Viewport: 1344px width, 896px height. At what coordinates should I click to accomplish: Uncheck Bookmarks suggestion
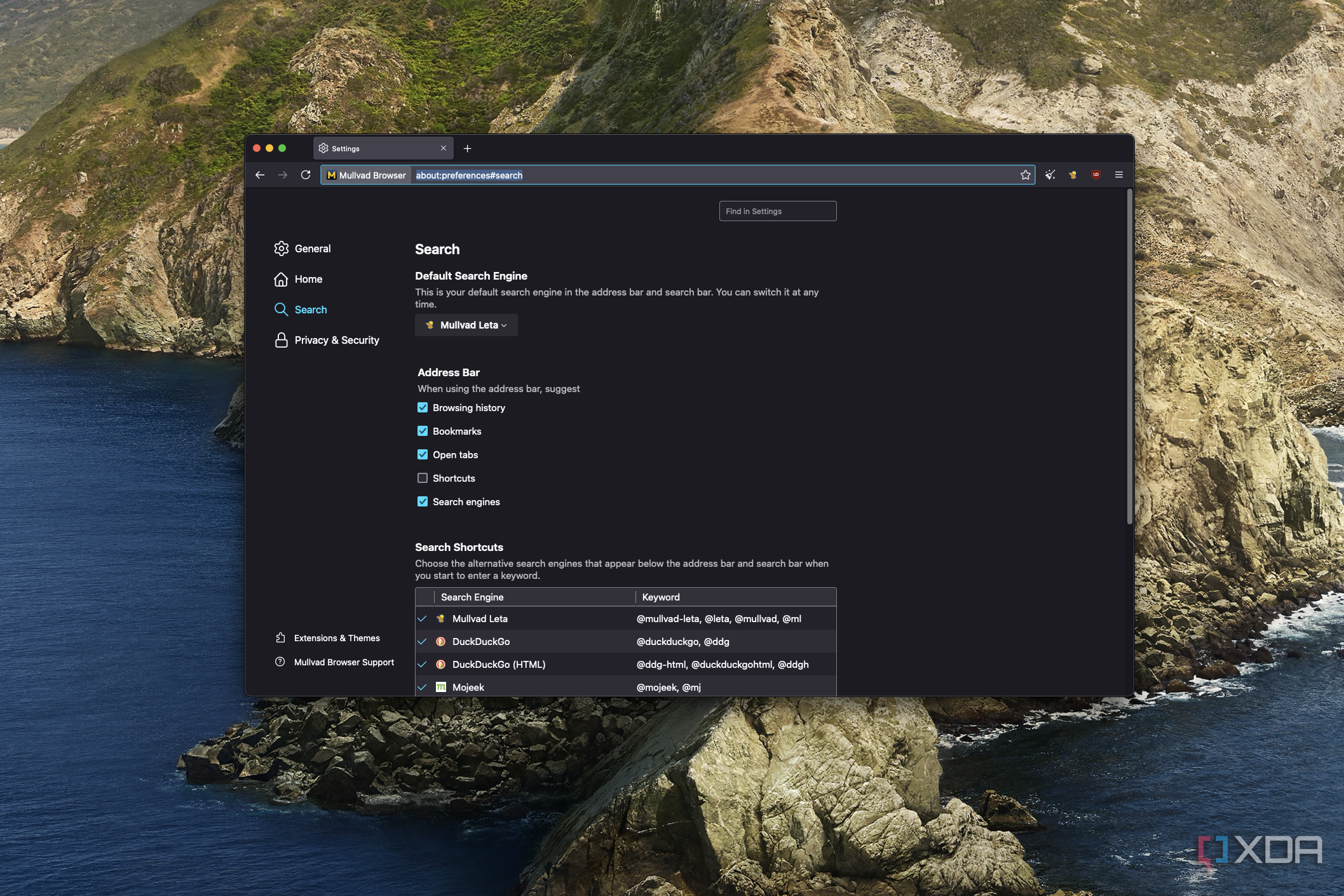tap(423, 431)
